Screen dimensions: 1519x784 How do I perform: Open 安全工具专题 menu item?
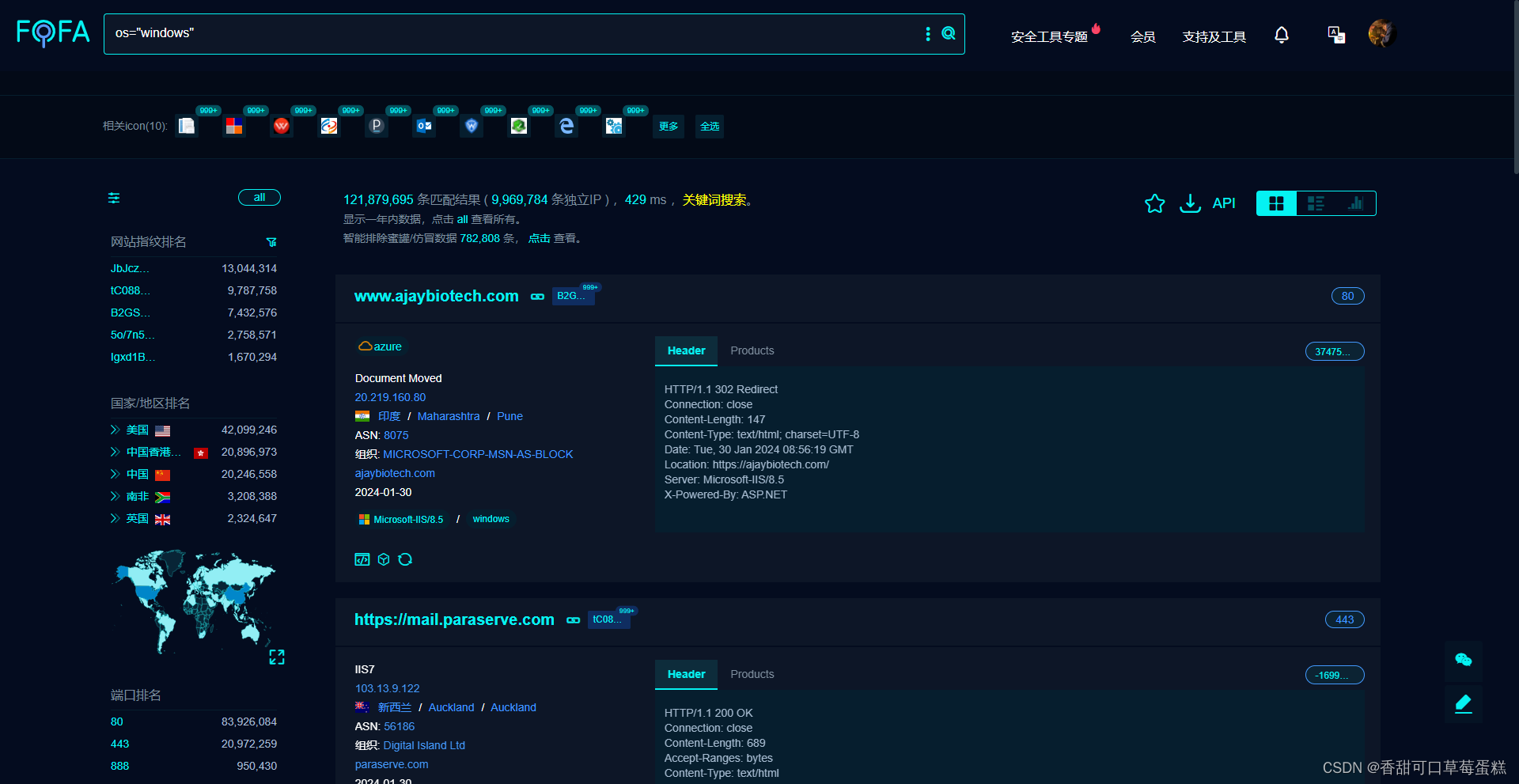(x=1049, y=36)
